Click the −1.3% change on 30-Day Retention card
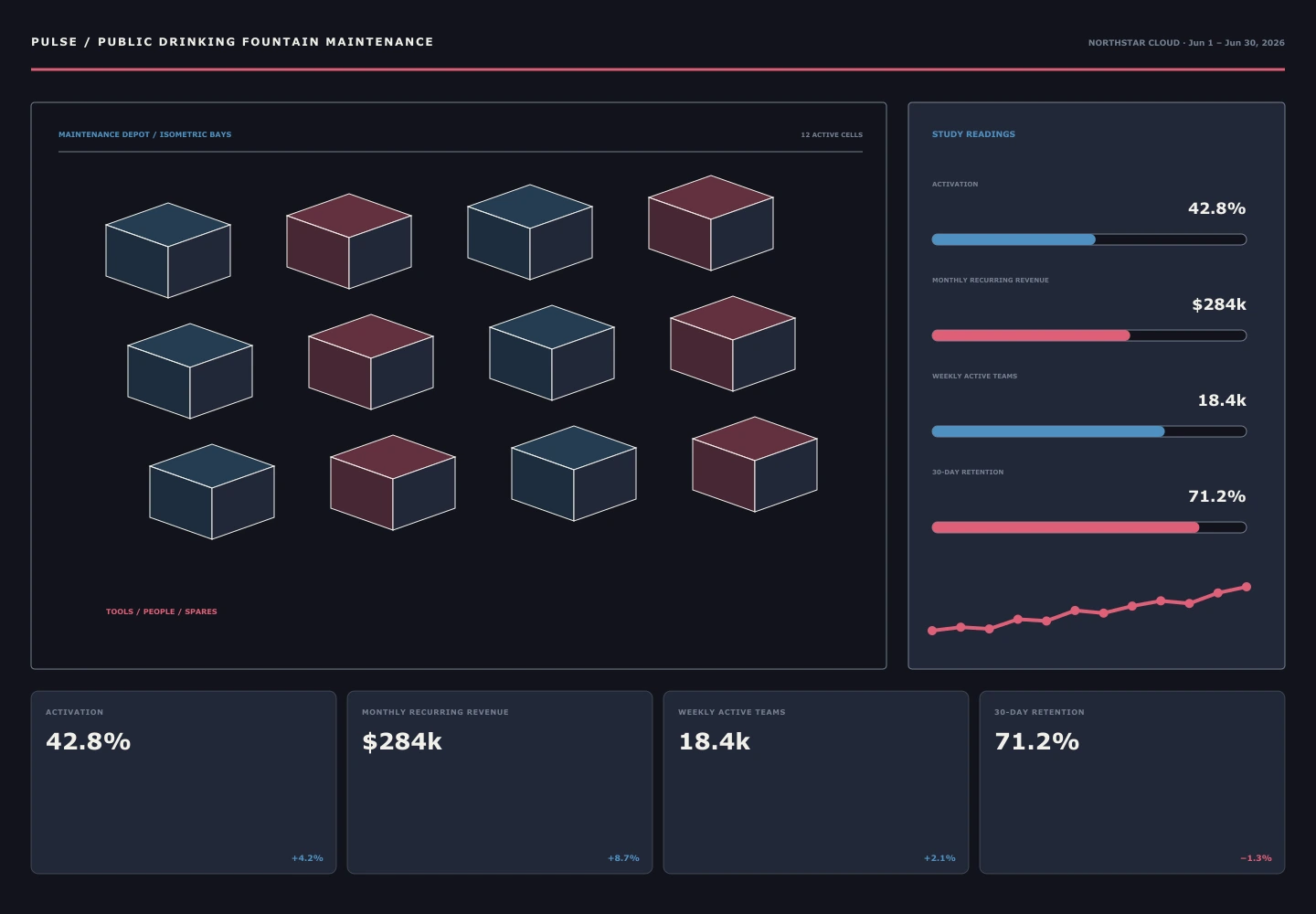Viewport: 1316px width, 914px height. point(1256,858)
